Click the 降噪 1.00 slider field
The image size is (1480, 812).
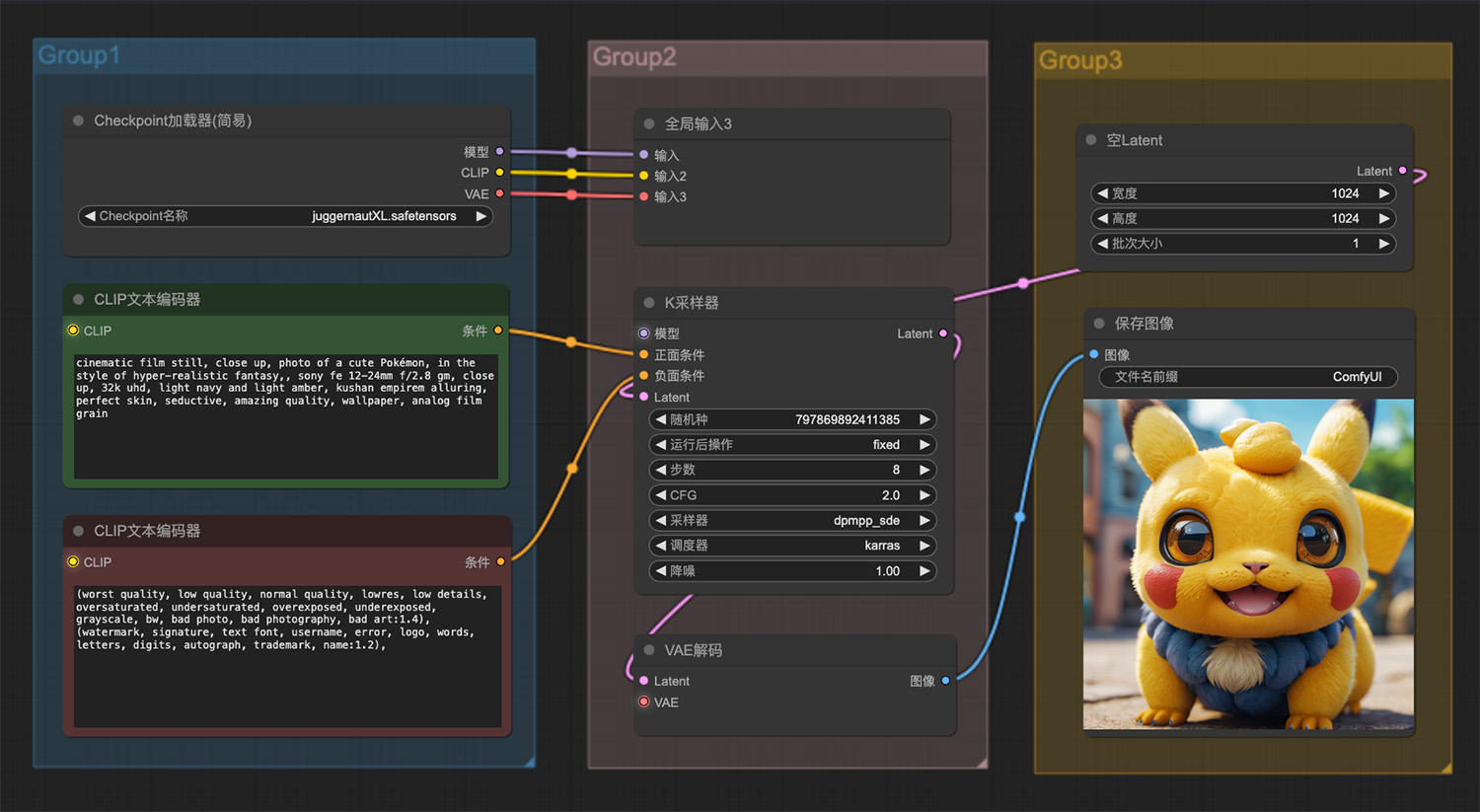[x=792, y=570]
